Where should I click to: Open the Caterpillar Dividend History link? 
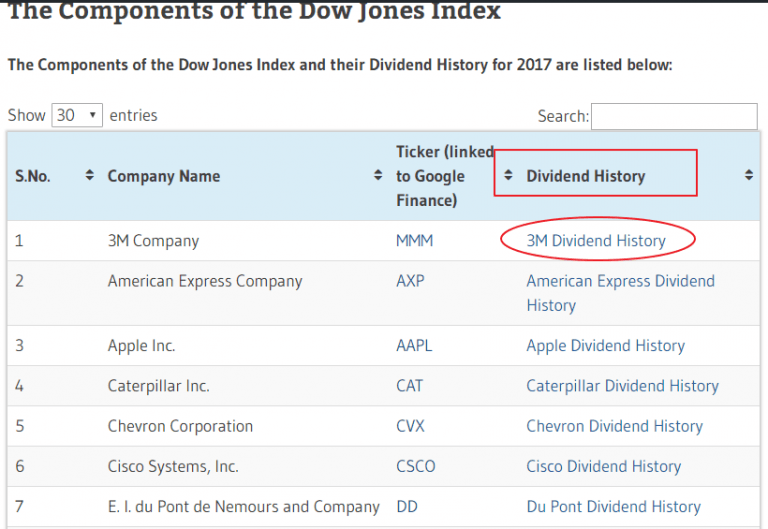[x=623, y=385]
